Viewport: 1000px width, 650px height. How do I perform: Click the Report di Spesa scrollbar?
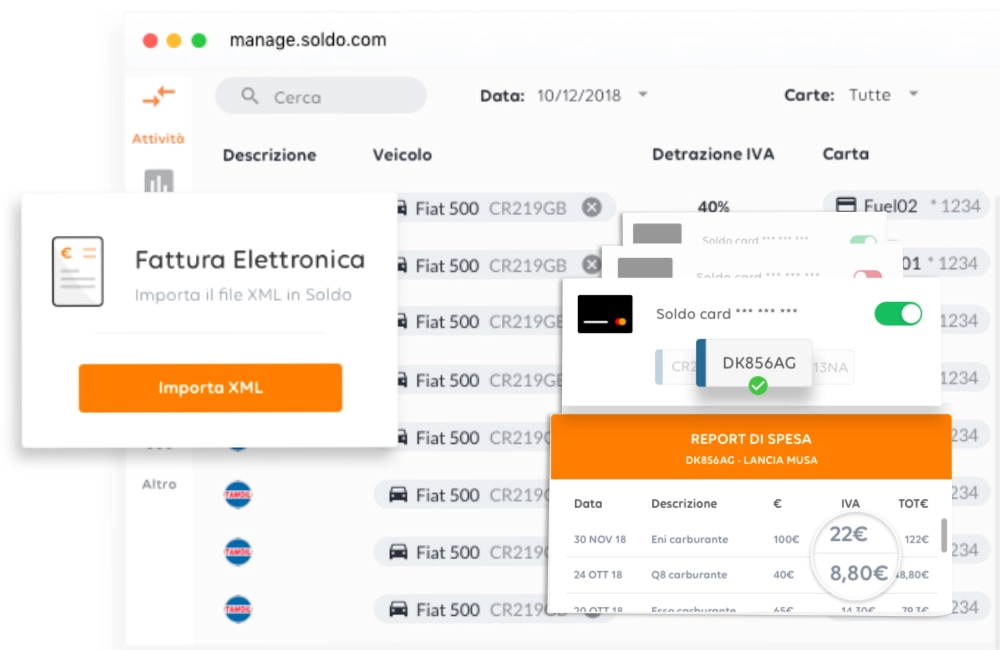[944, 535]
